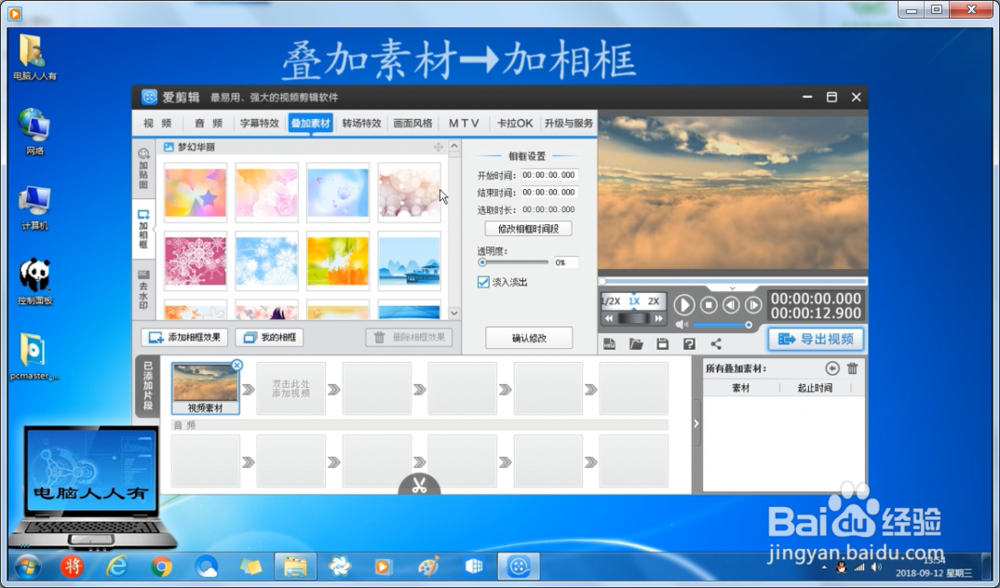The height and width of the screenshot is (588, 1000).
Task: Click the 素材 column header
Action: click(x=740, y=388)
